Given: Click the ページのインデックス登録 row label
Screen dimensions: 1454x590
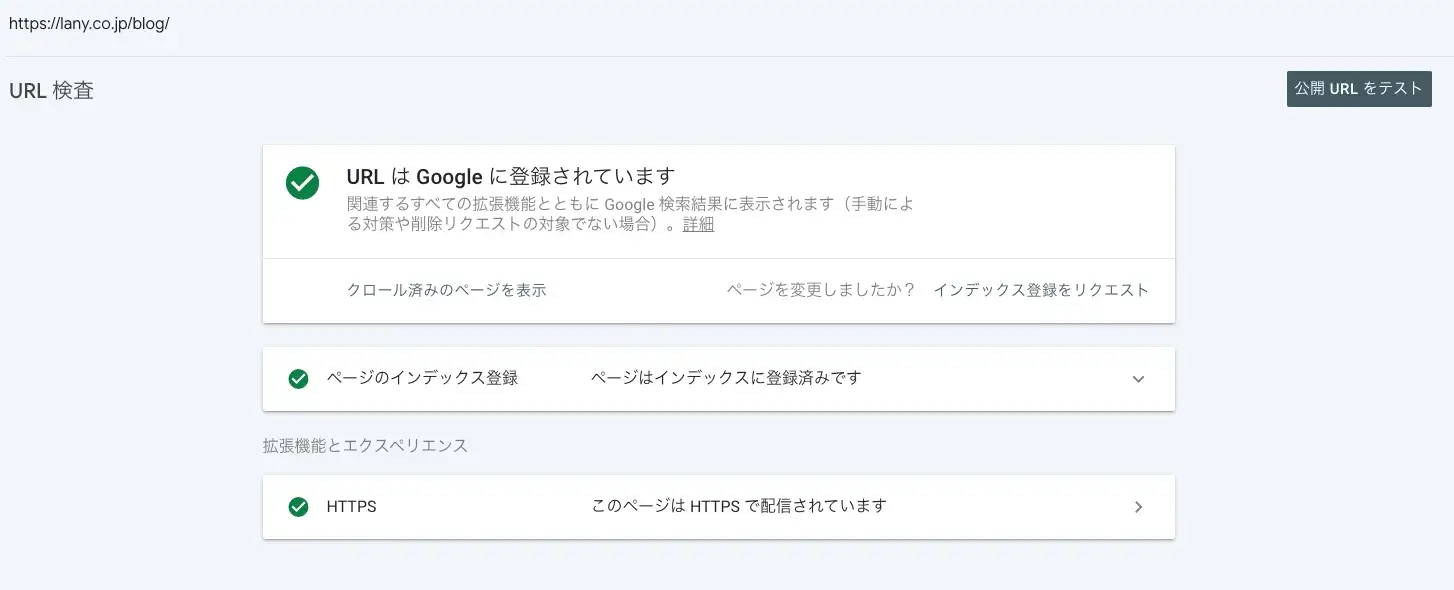Looking at the screenshot, I should (x=422, y=378).
